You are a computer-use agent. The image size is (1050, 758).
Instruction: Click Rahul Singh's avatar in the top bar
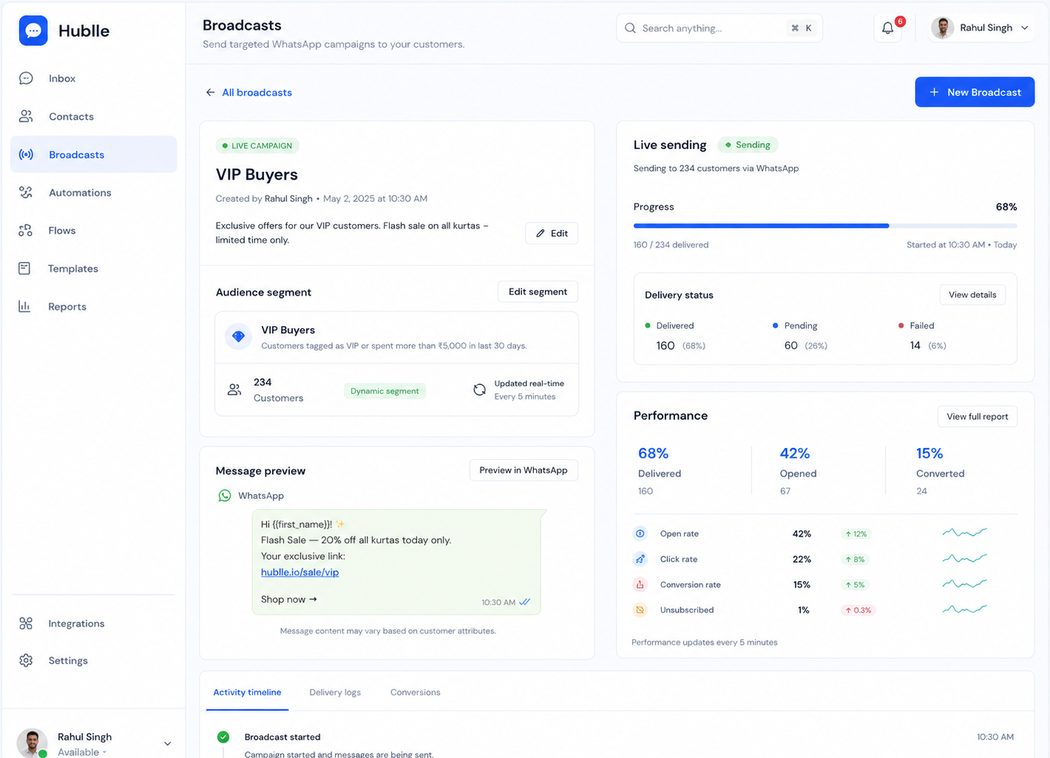pos(943,28)
